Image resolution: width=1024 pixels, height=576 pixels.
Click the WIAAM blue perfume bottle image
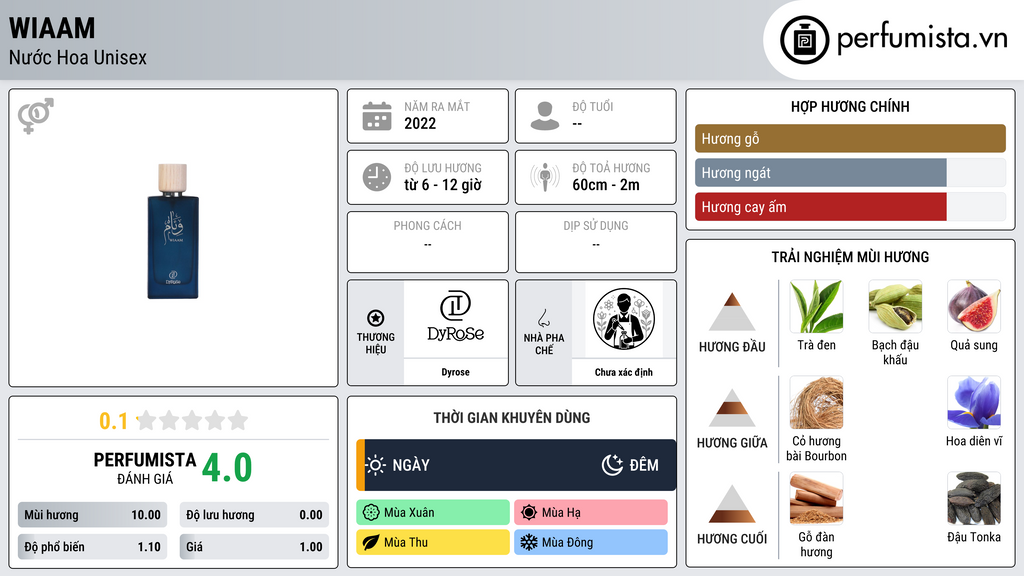173,232
